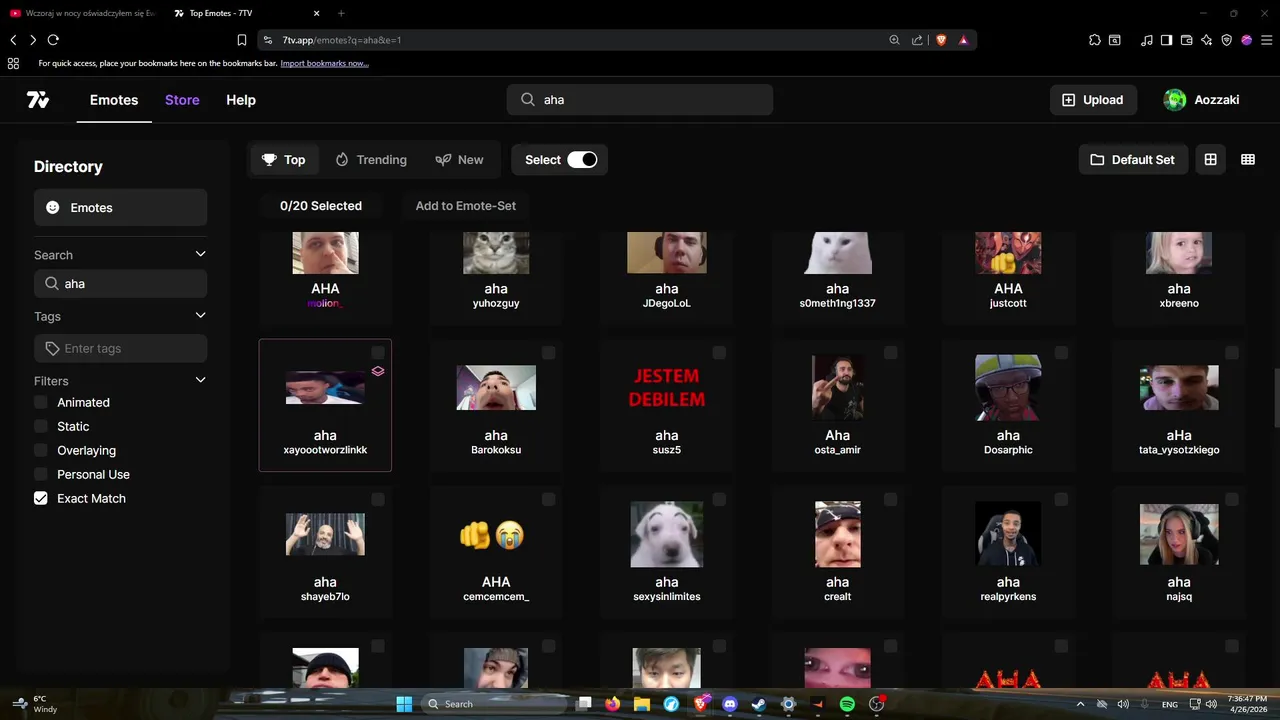Click the Add to Emote-Set button

(466, 206)
